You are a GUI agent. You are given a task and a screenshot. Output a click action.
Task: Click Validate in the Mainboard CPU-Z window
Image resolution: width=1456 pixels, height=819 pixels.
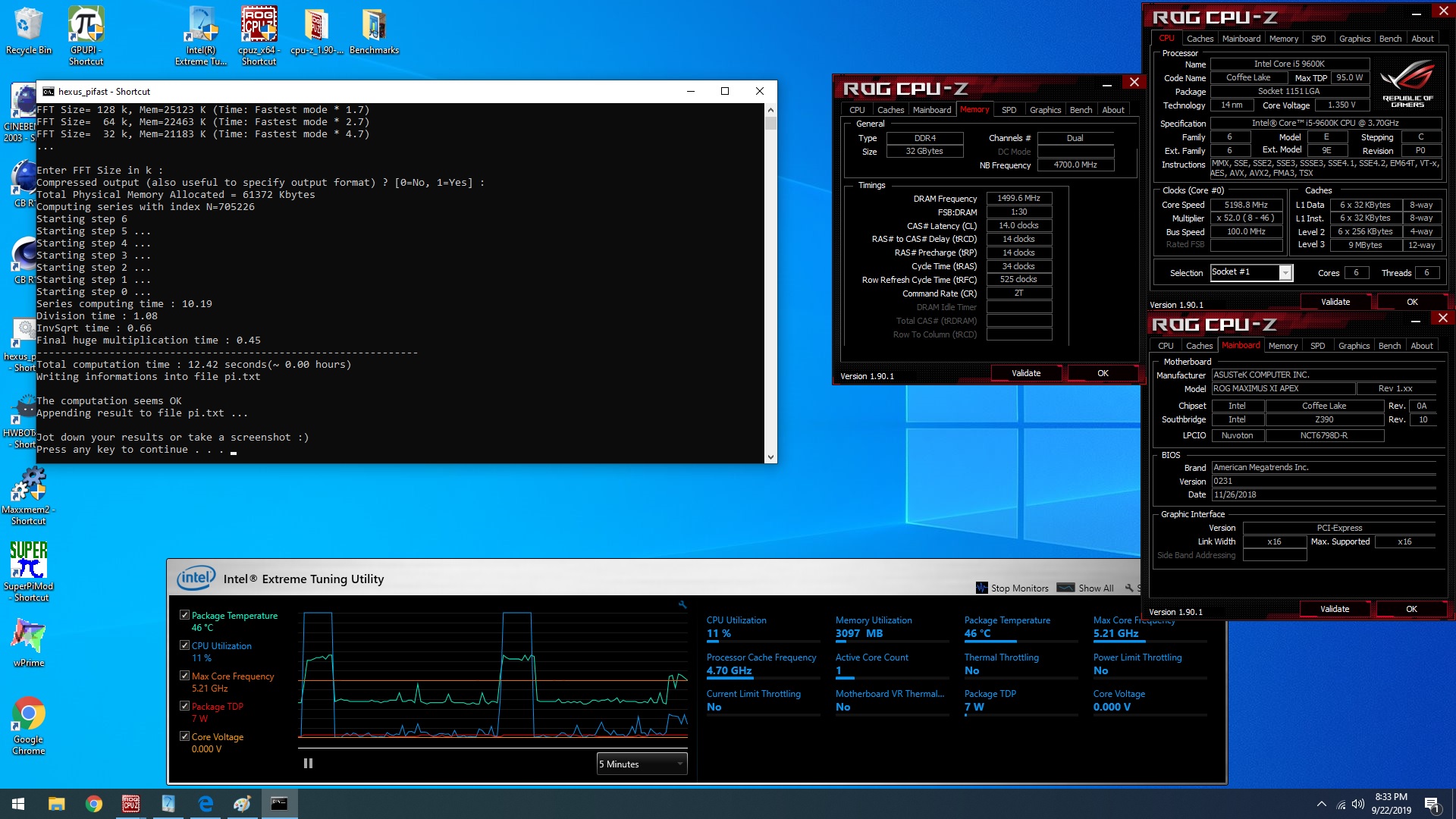point(1335,609)
